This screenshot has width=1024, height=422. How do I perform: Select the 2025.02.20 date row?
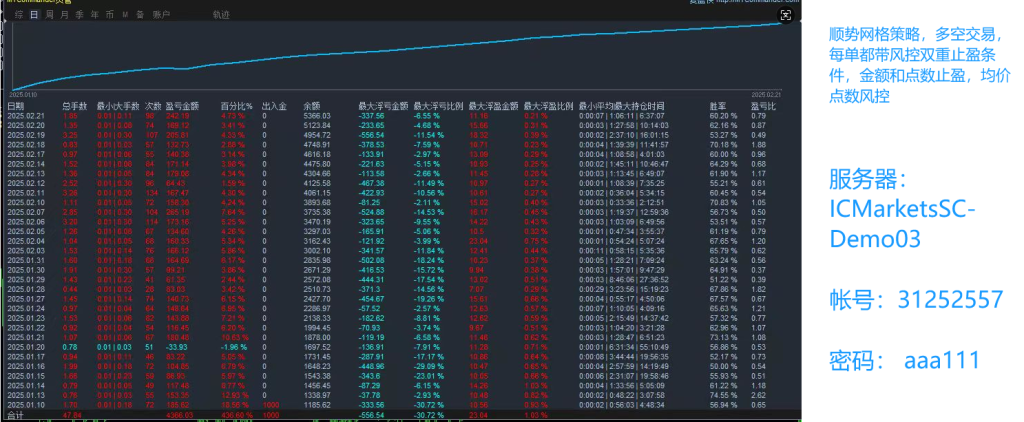click(x=403, y=125)
